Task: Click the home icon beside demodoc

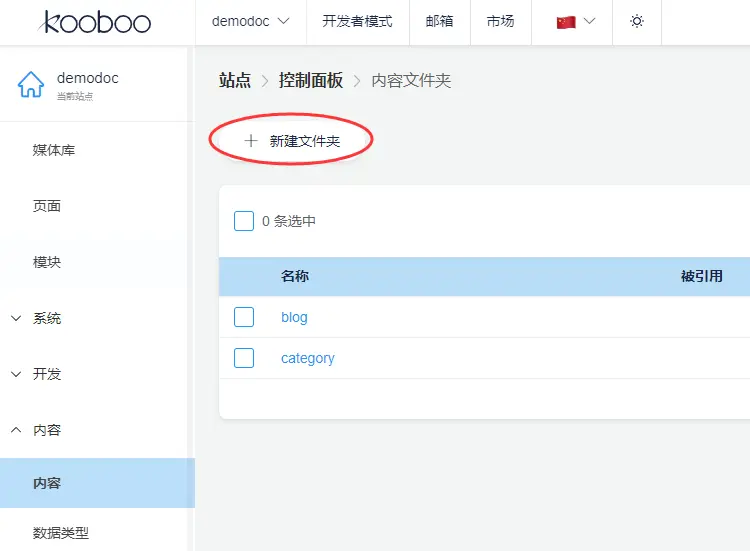Action: click(x=31, y=85)
